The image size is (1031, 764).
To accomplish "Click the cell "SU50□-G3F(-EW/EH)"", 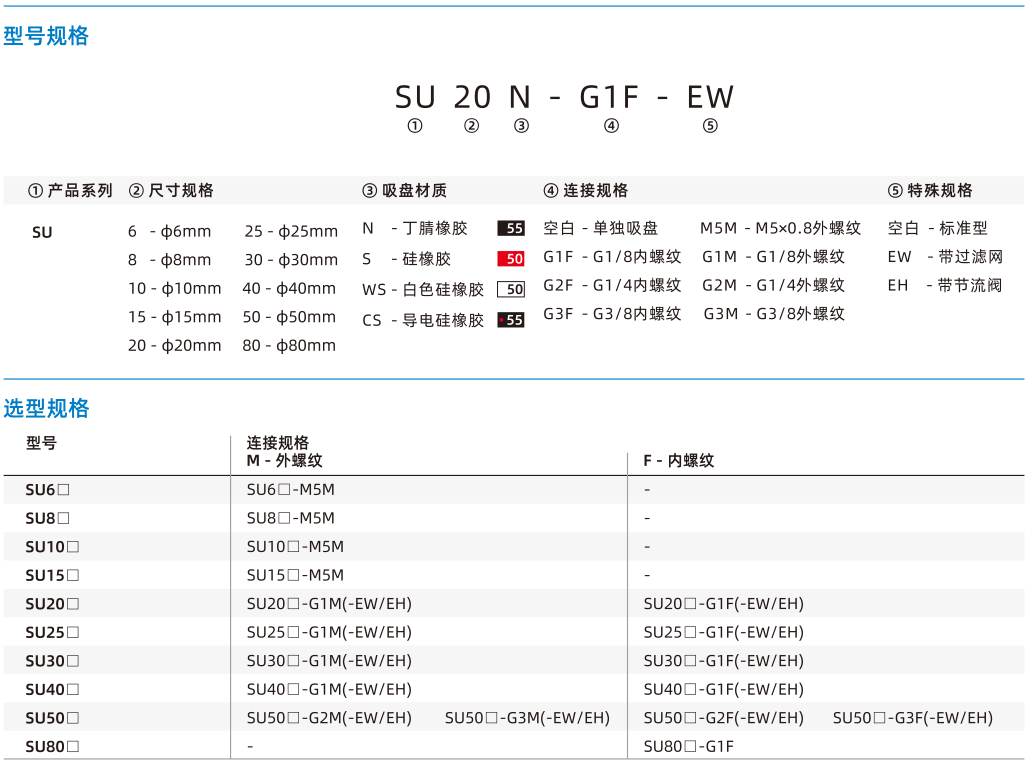I will 913,718.
